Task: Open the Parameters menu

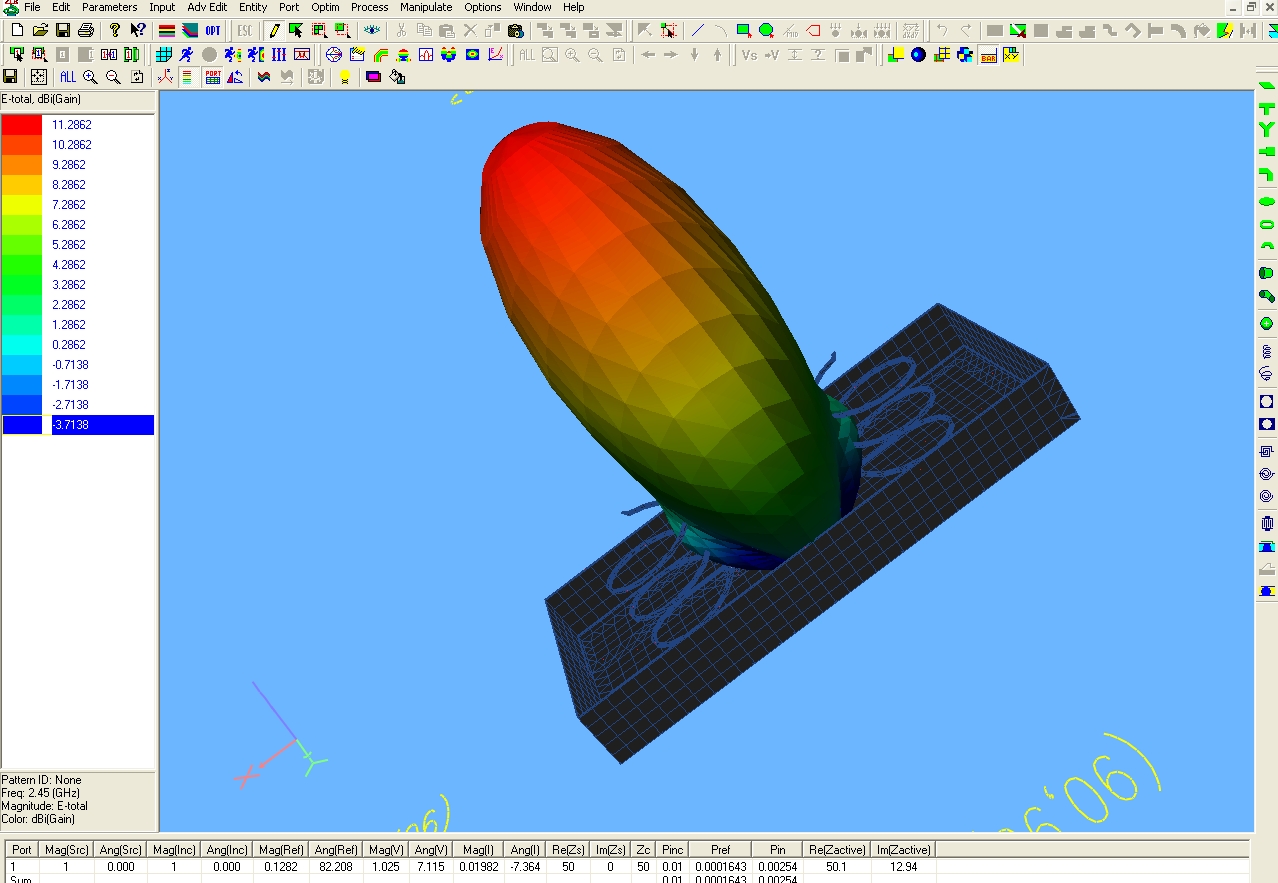Action: 109,7
